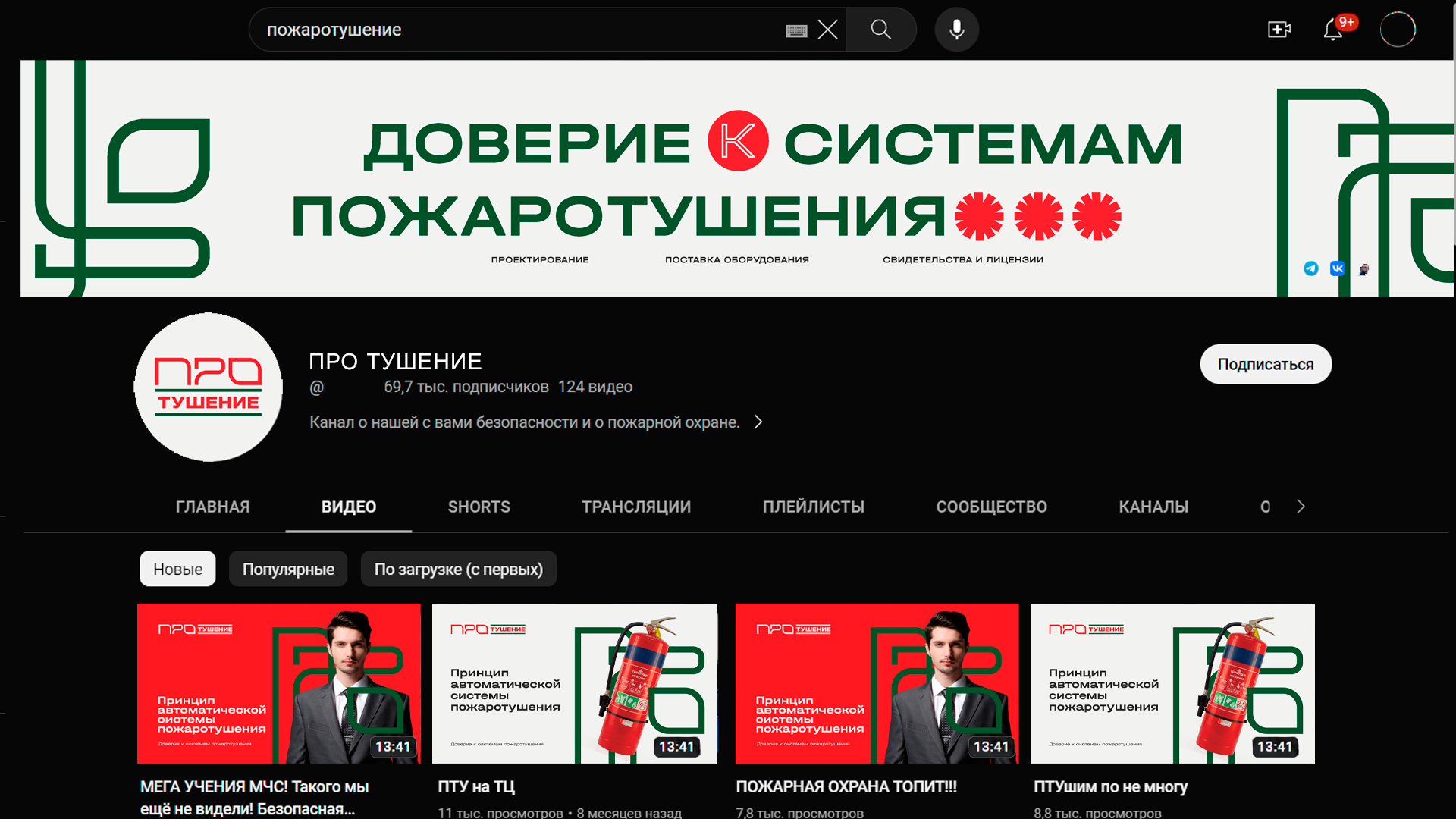Click the Подписаться button
Image resolution: width=1456 pixels, height=819 pixels.
(x=1265, y=364)
